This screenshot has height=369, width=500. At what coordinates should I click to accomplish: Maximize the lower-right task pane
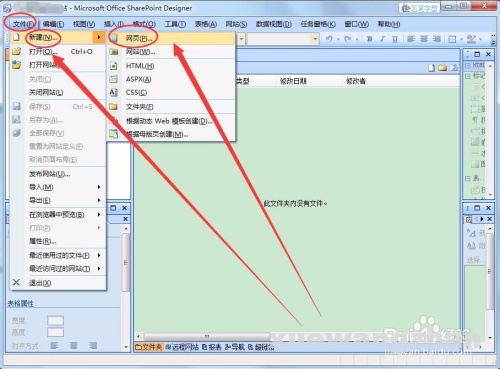[x=477, y=208]
